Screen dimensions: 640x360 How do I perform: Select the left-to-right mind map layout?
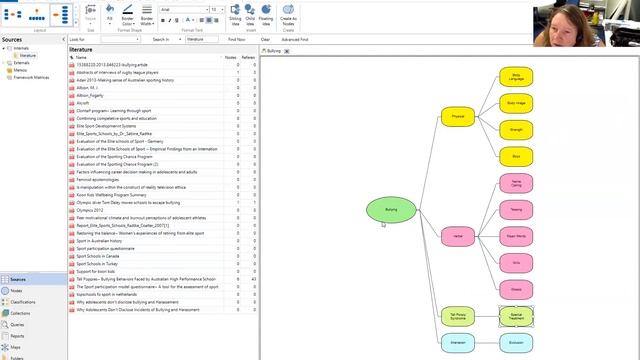13,15
